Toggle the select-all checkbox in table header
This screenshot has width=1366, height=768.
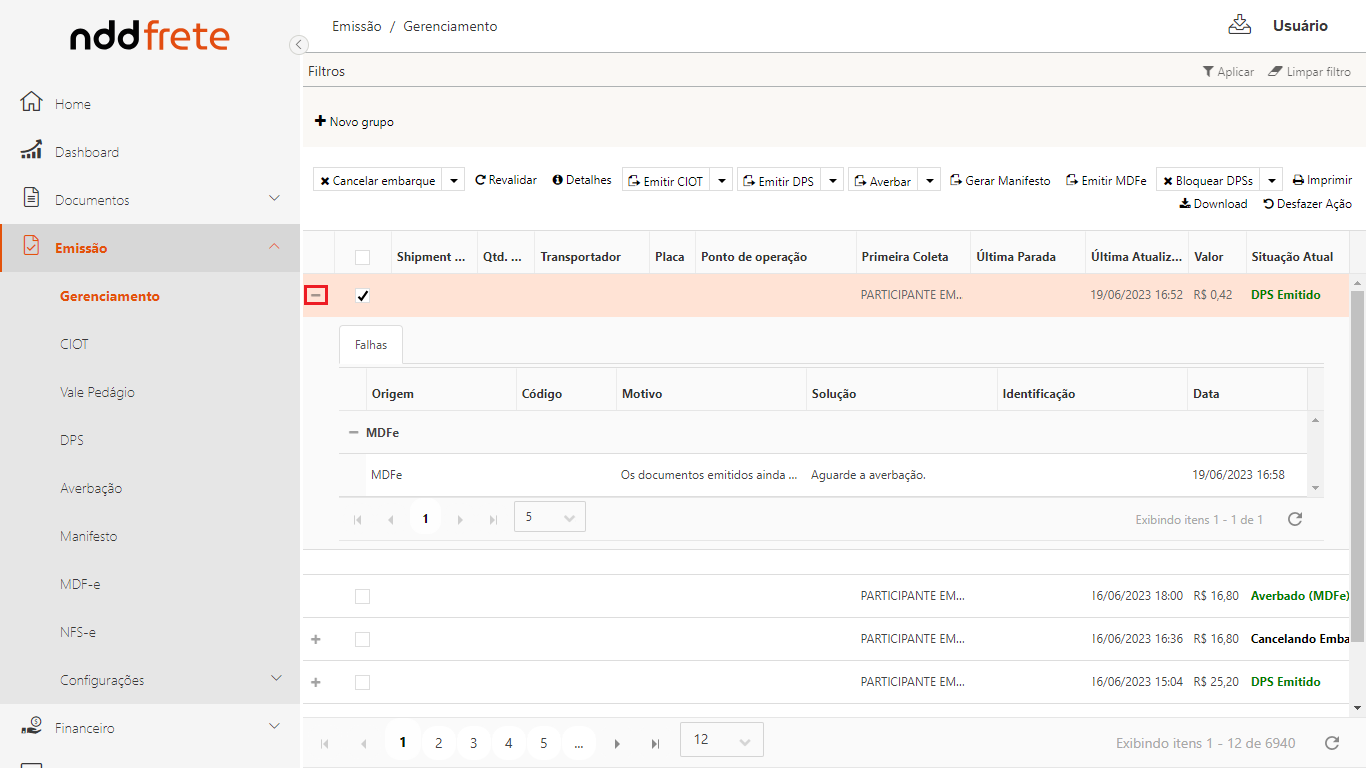click(x=362, y=257)
